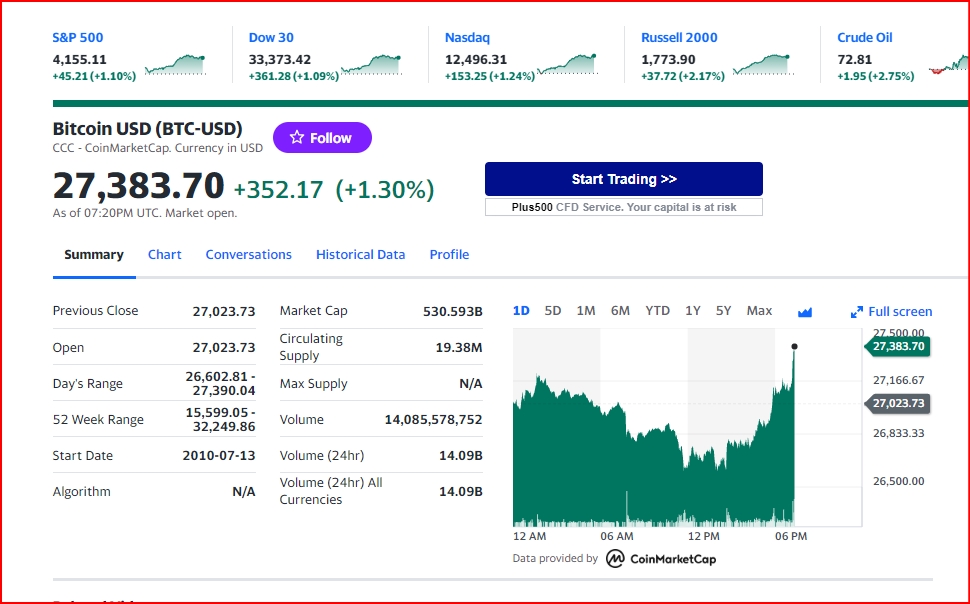Viewport: 970px width, 604px height.
Task: Select the 1D chart range
Action: click(x=521, y=311)
